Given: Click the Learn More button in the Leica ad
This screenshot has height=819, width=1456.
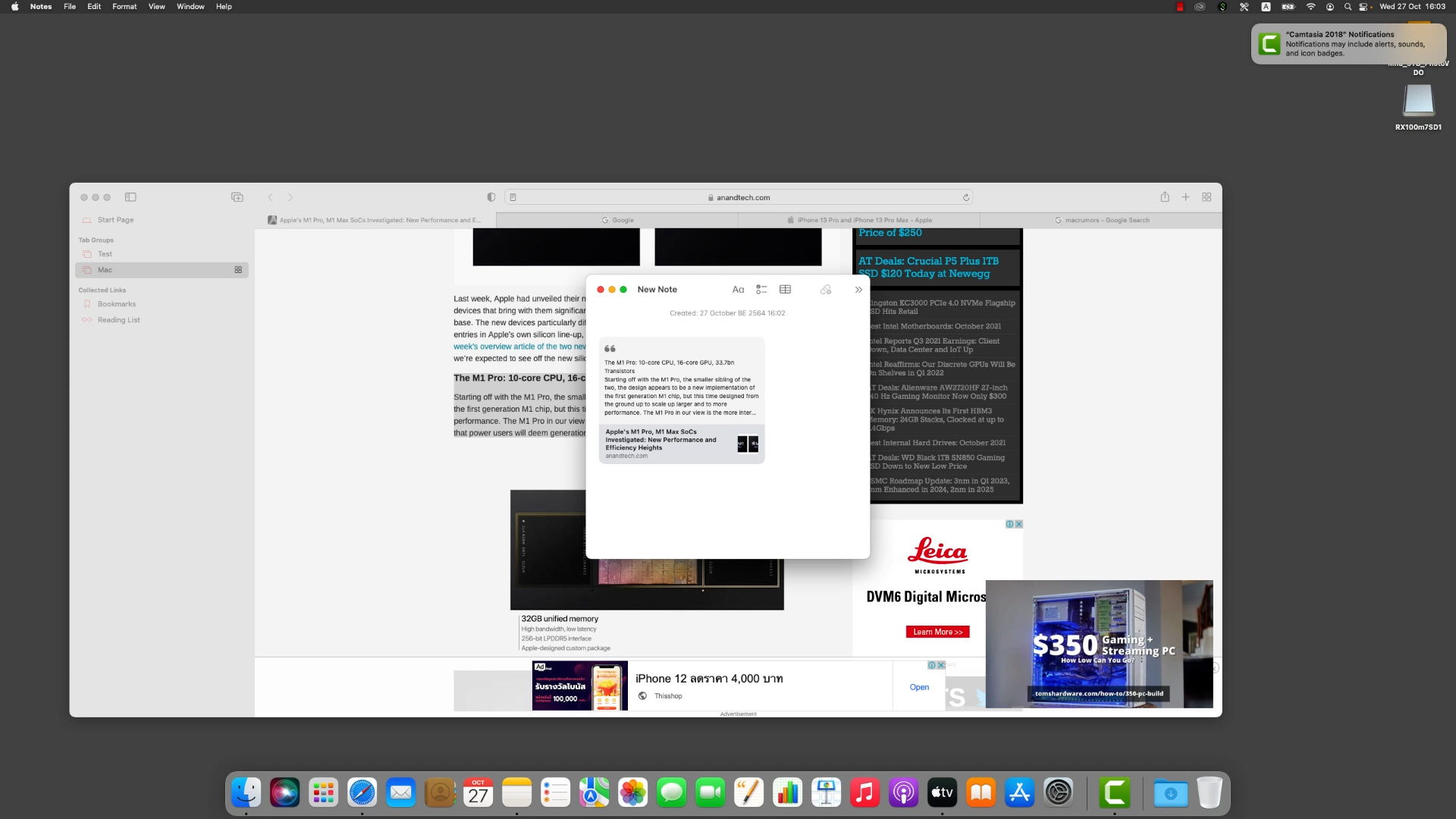Looking at the screenshot, I should coord(937,632).
